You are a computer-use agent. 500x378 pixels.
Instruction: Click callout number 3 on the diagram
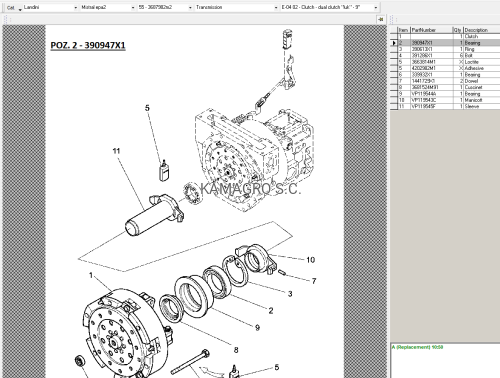[x=290, y=294]
